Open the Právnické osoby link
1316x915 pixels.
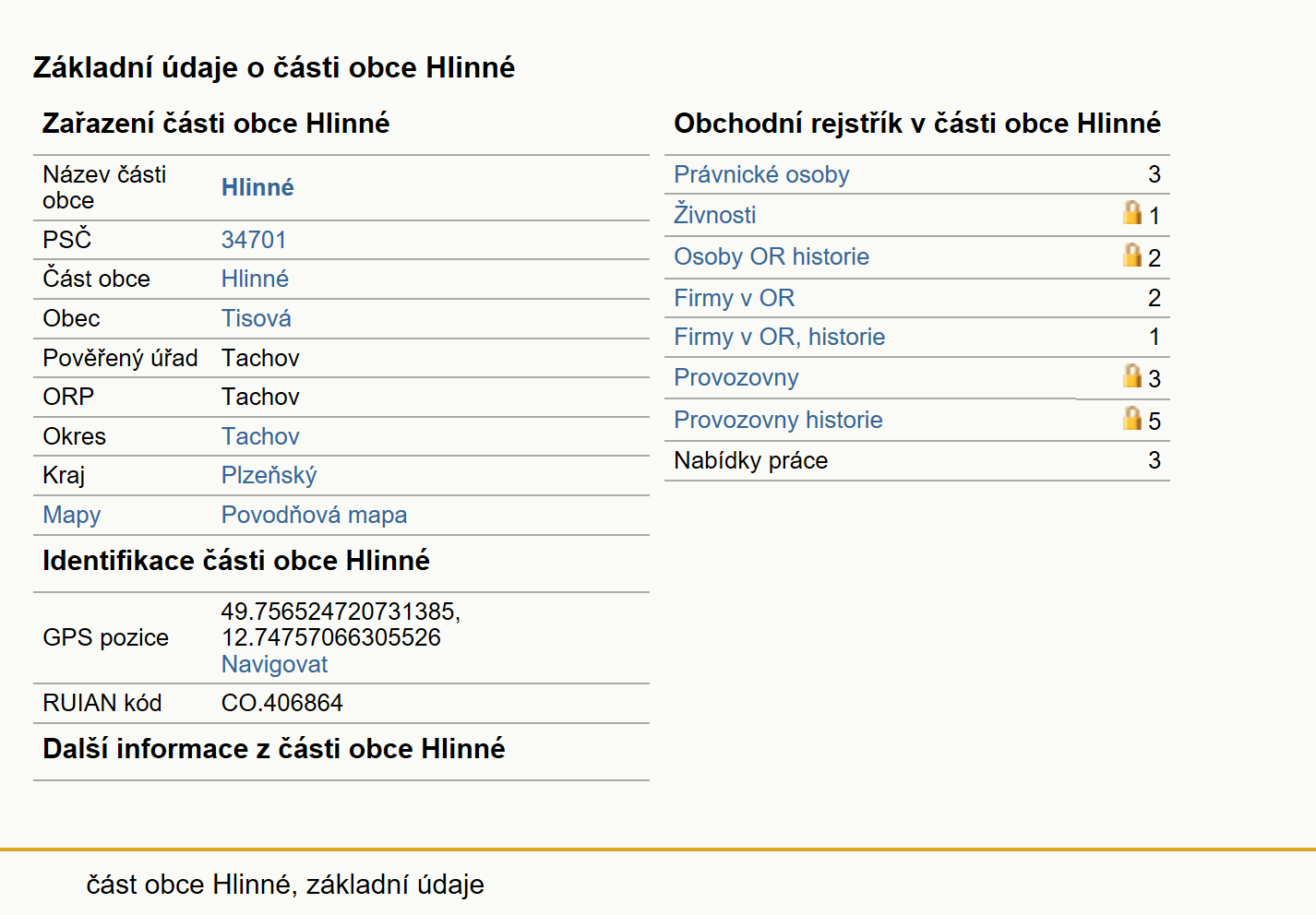coord(761,174)
